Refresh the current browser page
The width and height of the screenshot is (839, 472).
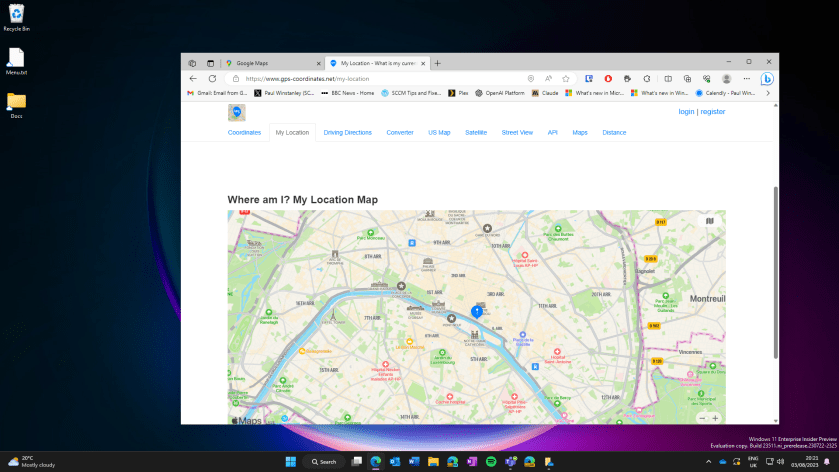pos(212,78)
